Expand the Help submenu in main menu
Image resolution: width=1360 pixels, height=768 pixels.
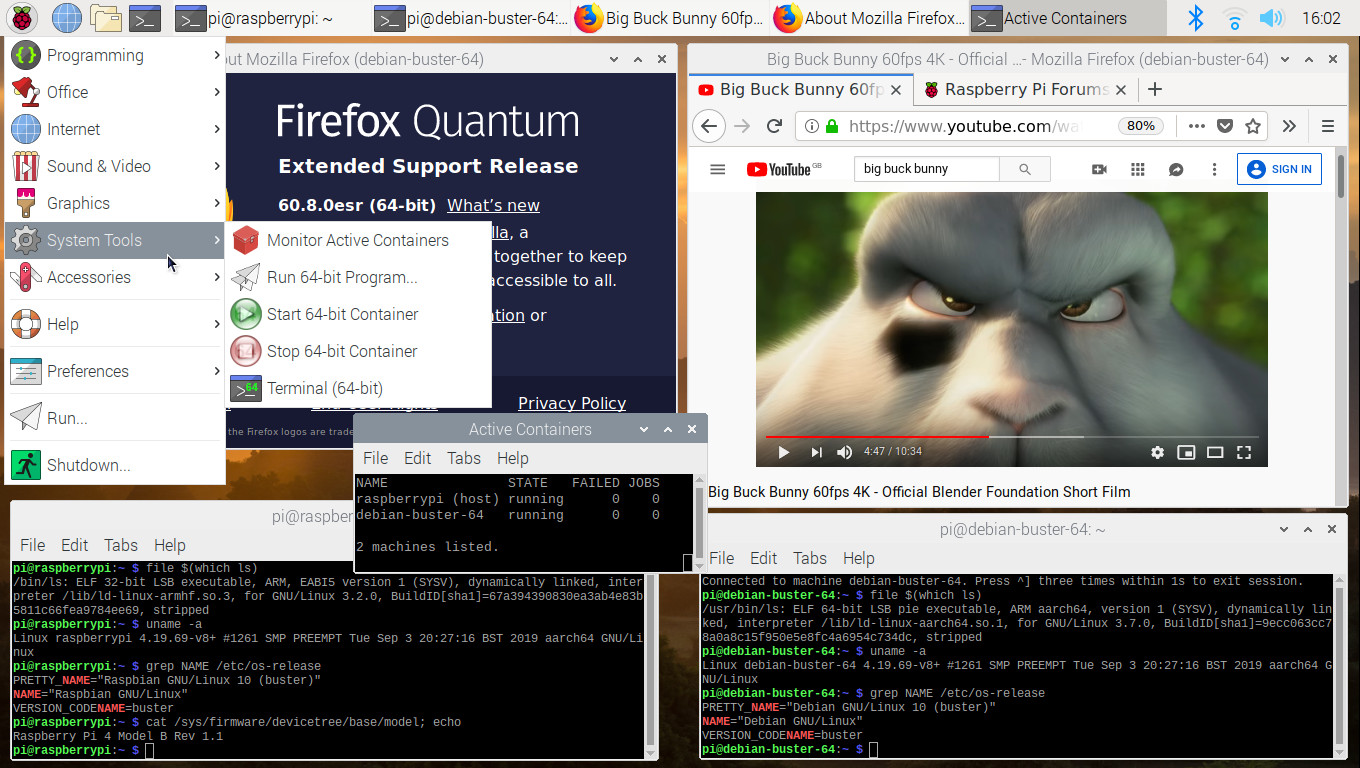[115, 324]
